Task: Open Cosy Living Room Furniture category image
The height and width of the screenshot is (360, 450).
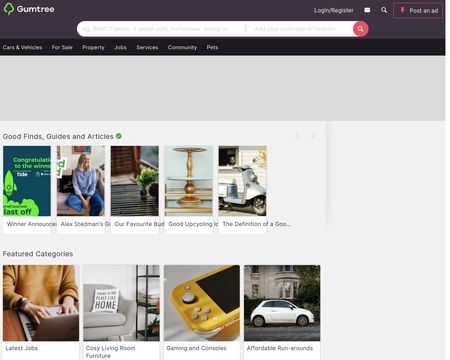Action: click(121, 303)
